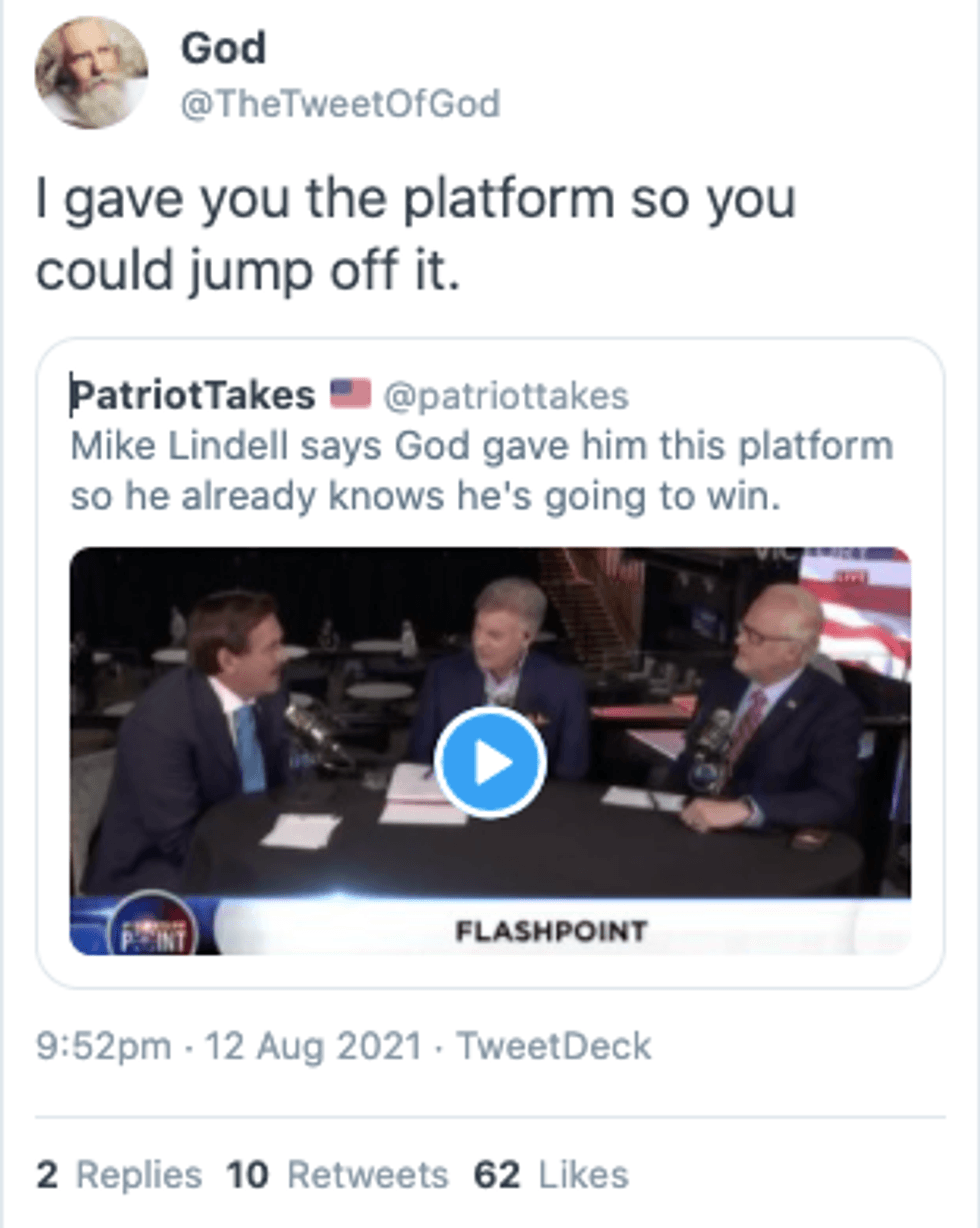Open quoted tweet text about Mike Lindell
This screenshot has width=980, height=1228.
coord(480,471)
